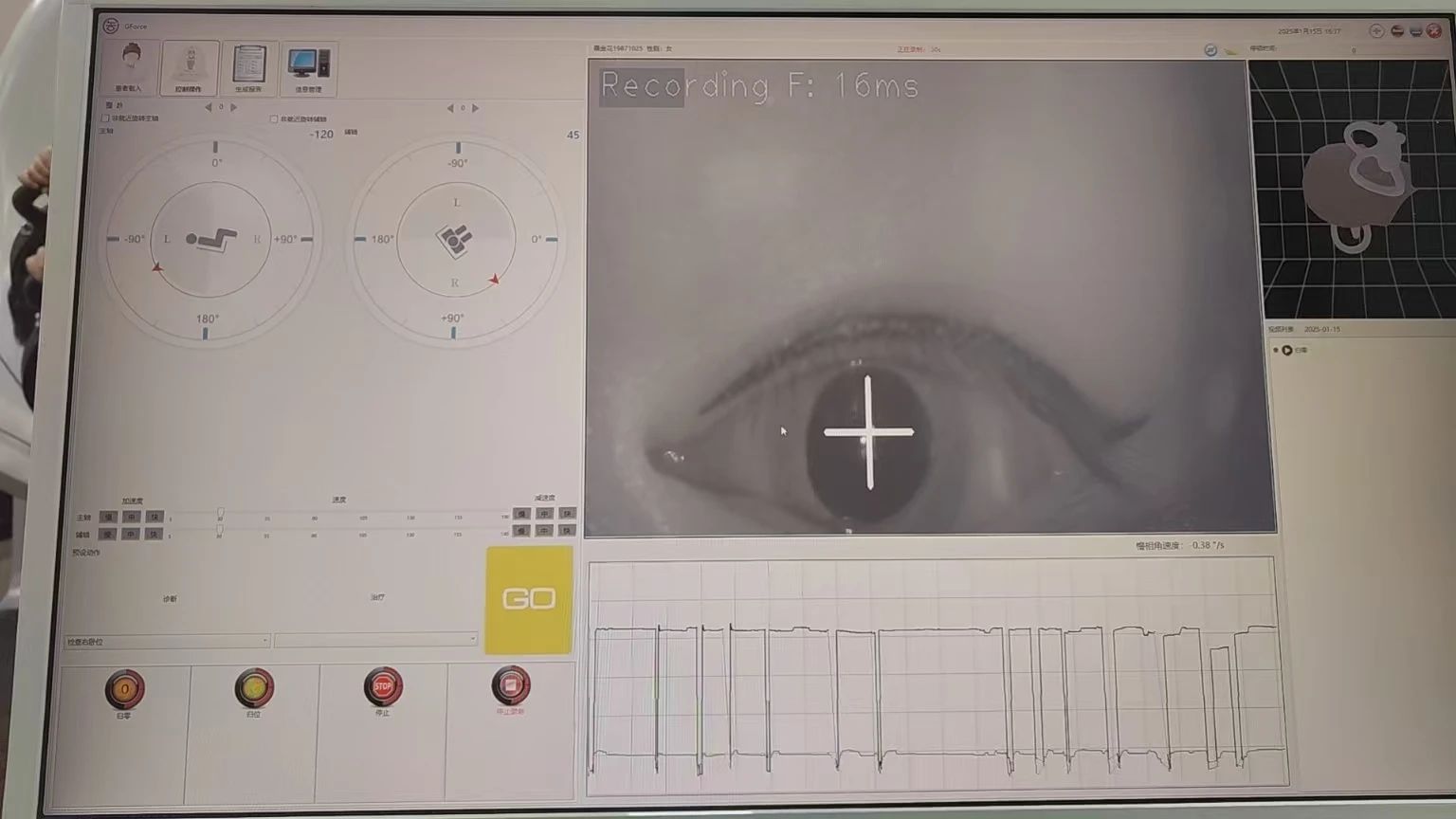Click the eye camera video feed
This screenshot has width=1456, height=819.
click(930, 298)
